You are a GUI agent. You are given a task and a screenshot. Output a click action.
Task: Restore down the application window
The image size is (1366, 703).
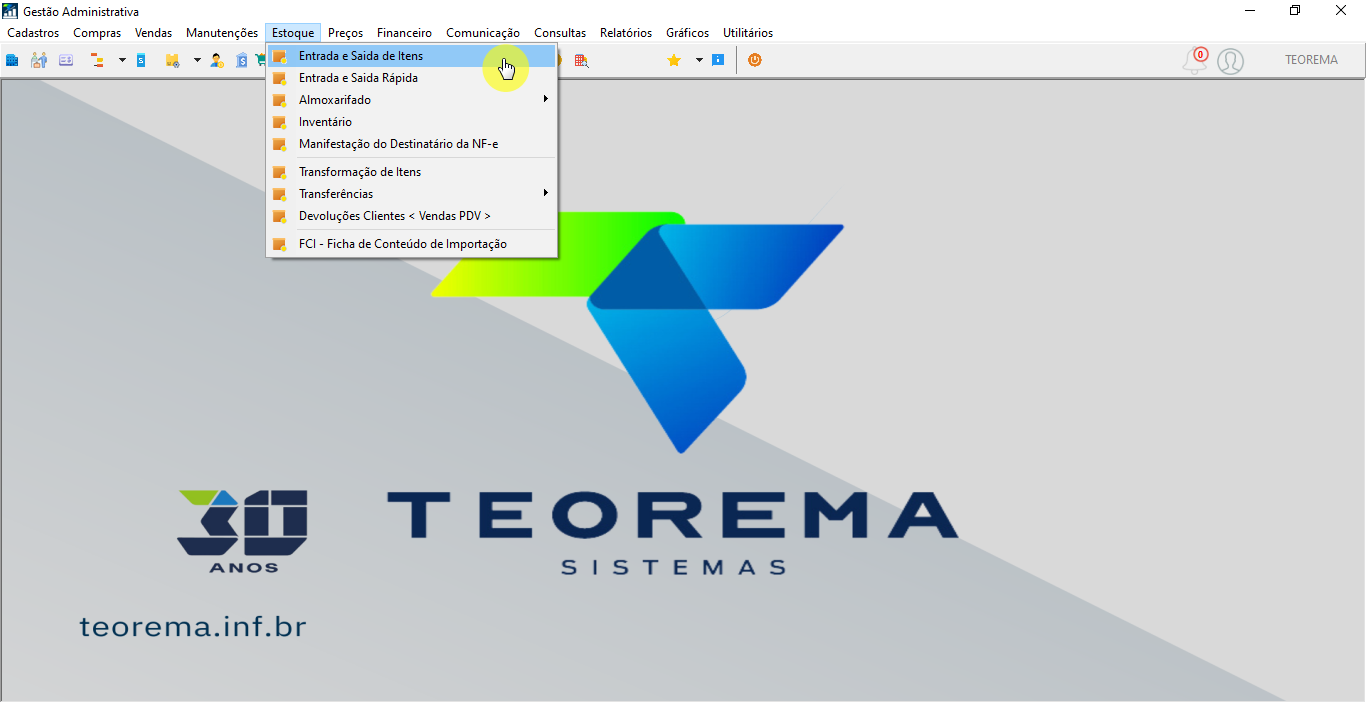(1295, 11)
